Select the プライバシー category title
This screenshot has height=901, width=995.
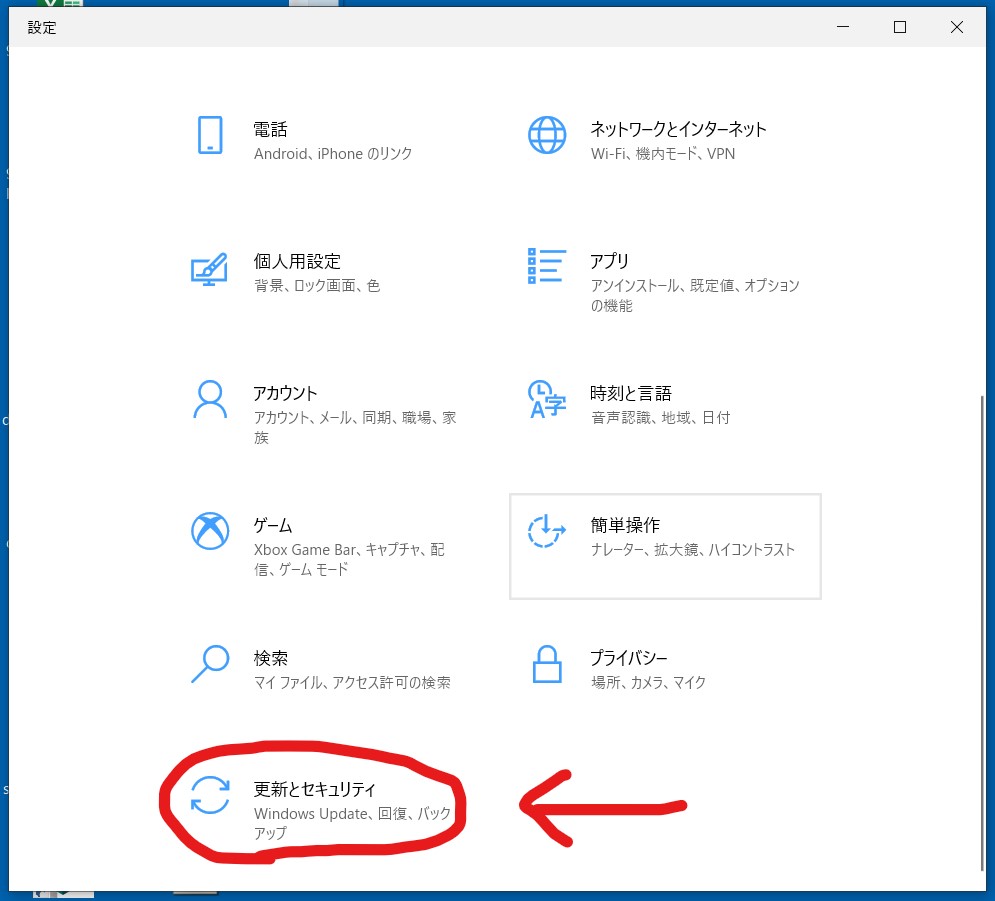(629, 658)
